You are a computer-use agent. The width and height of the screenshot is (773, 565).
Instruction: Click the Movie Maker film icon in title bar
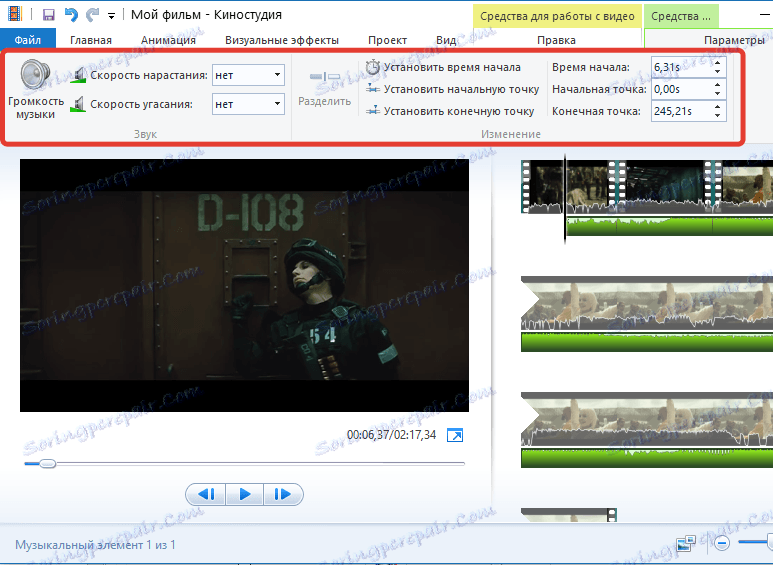pyautogui.click(x=15, y=14)
